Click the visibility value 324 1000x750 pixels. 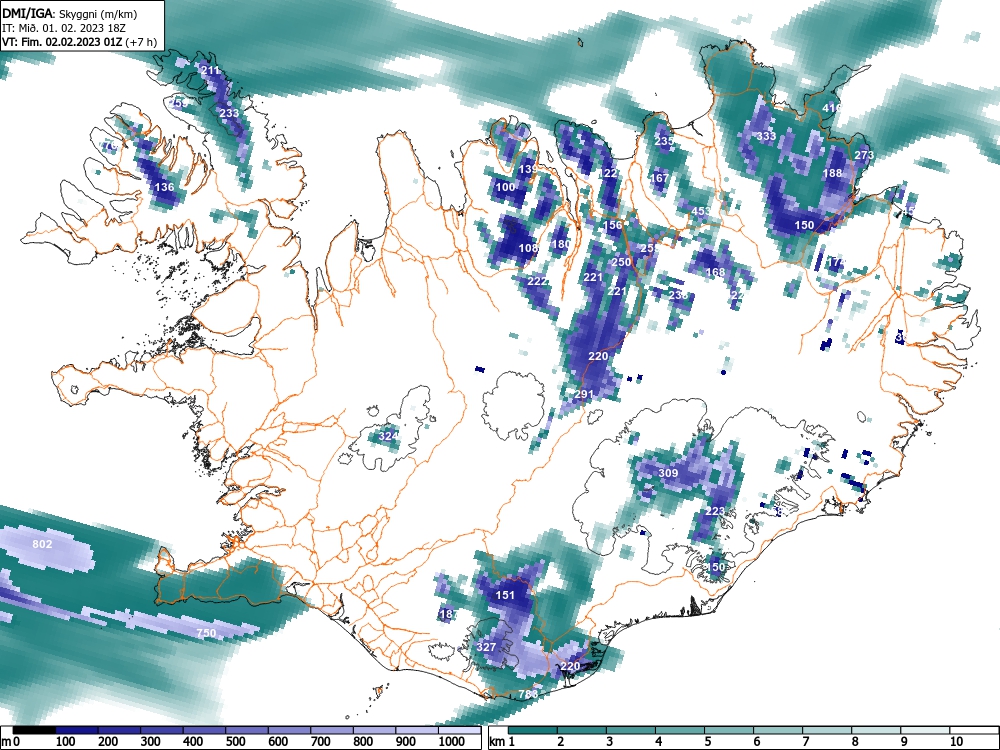[388, 436]
